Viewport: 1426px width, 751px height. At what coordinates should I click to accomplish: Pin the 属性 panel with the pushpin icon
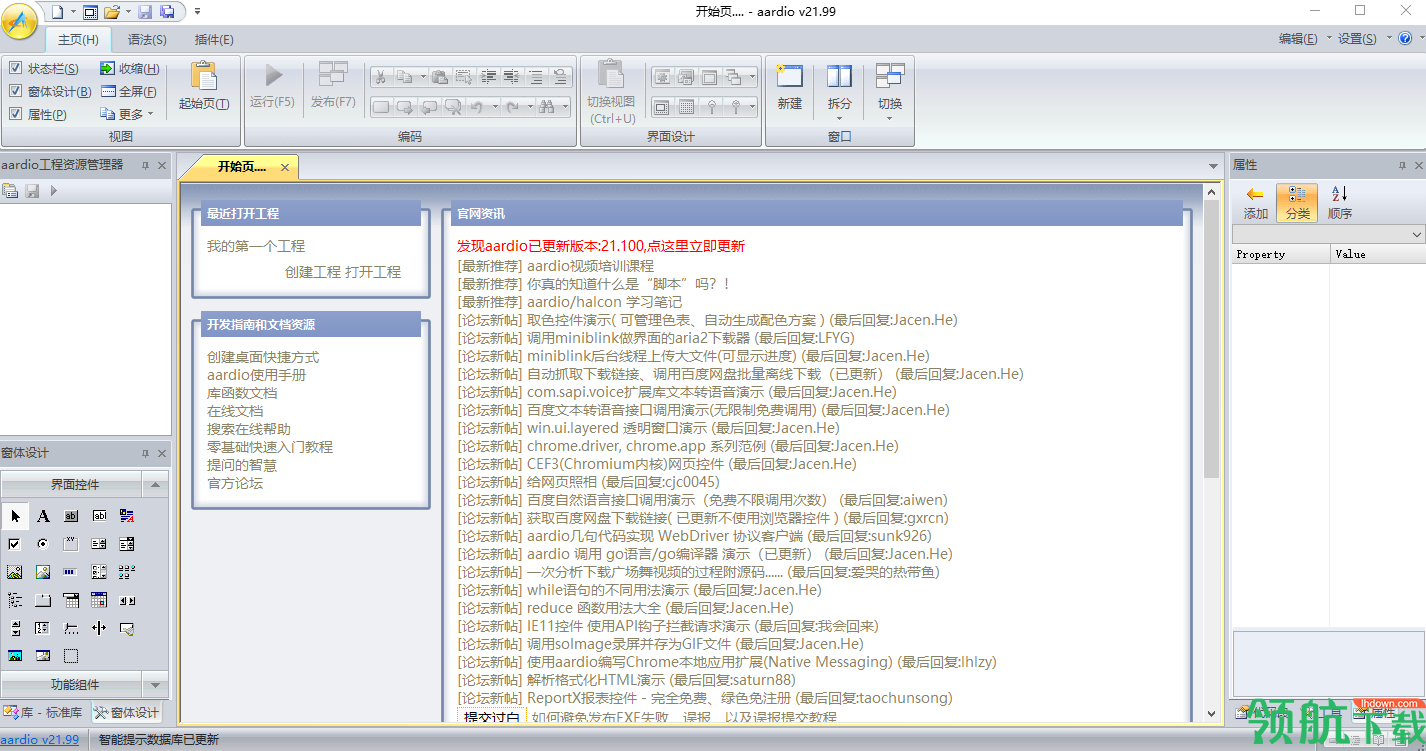point(1402,165)
